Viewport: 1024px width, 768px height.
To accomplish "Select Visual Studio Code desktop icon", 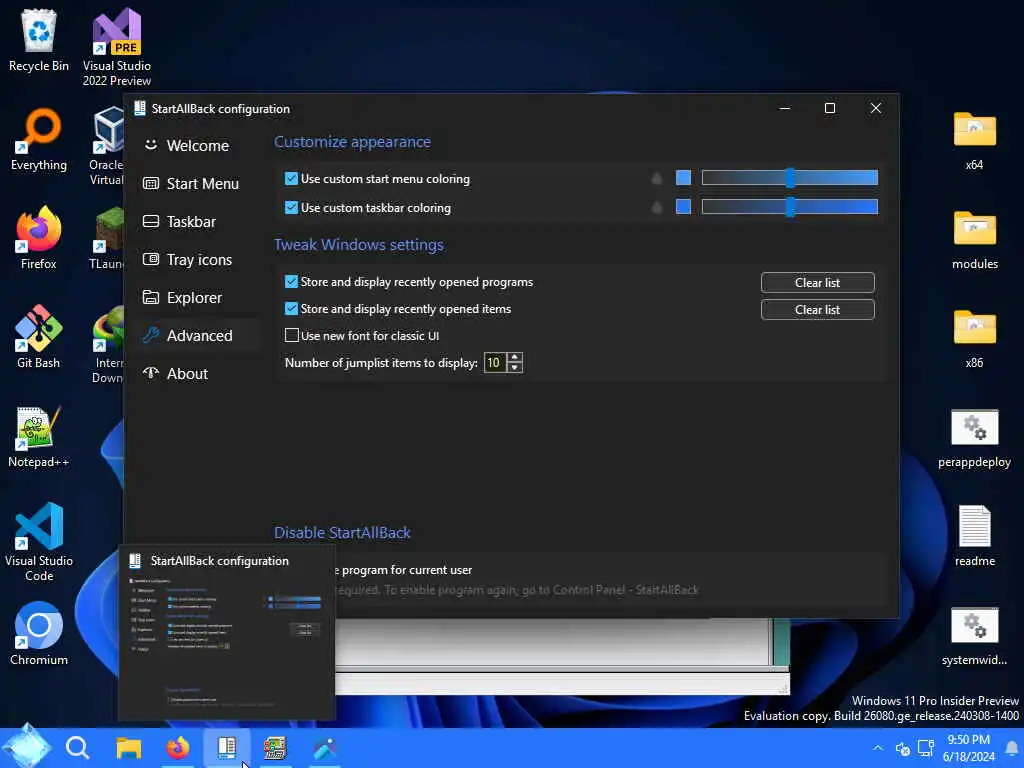I will (39, 541).
